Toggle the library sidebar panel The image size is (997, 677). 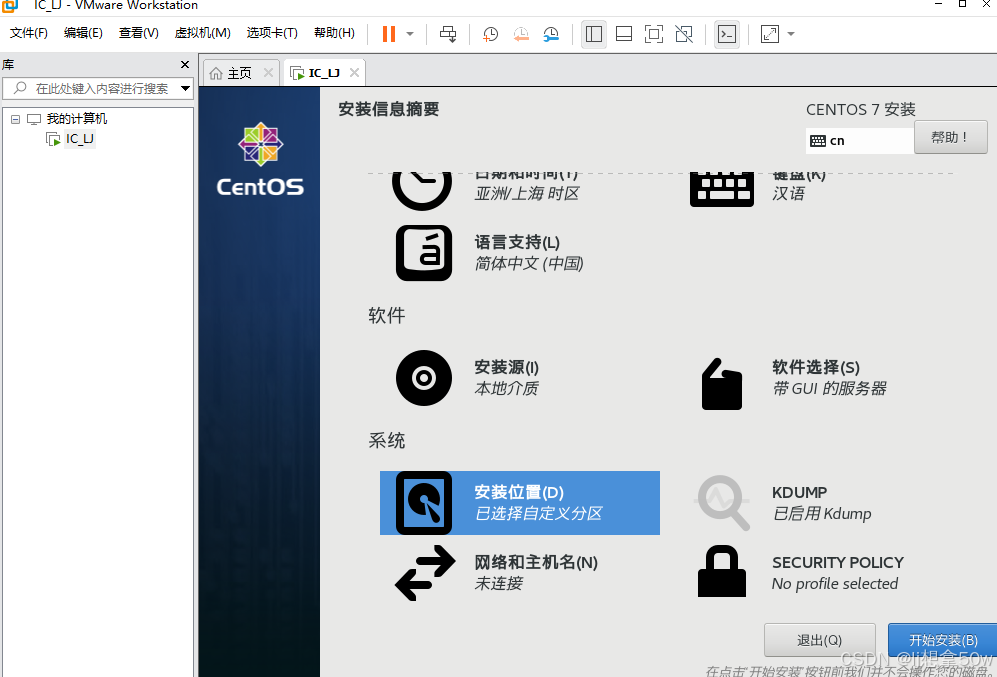pos(593,33)
